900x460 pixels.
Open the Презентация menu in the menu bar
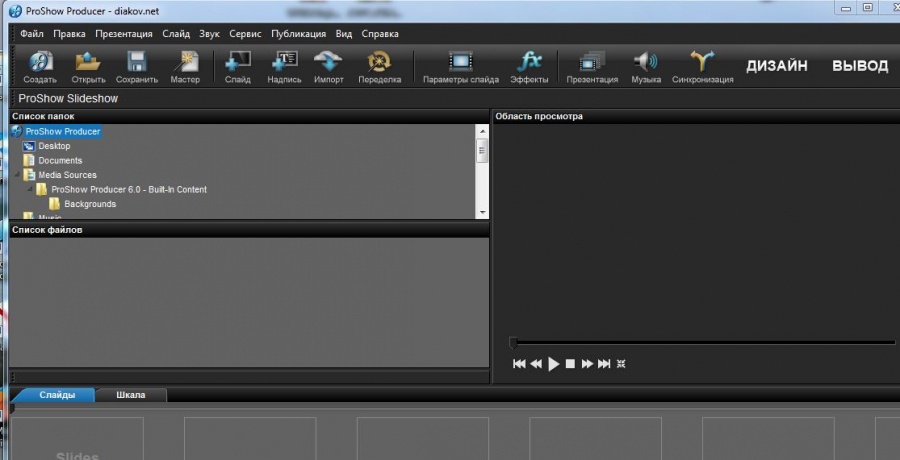tap(124, 34)
